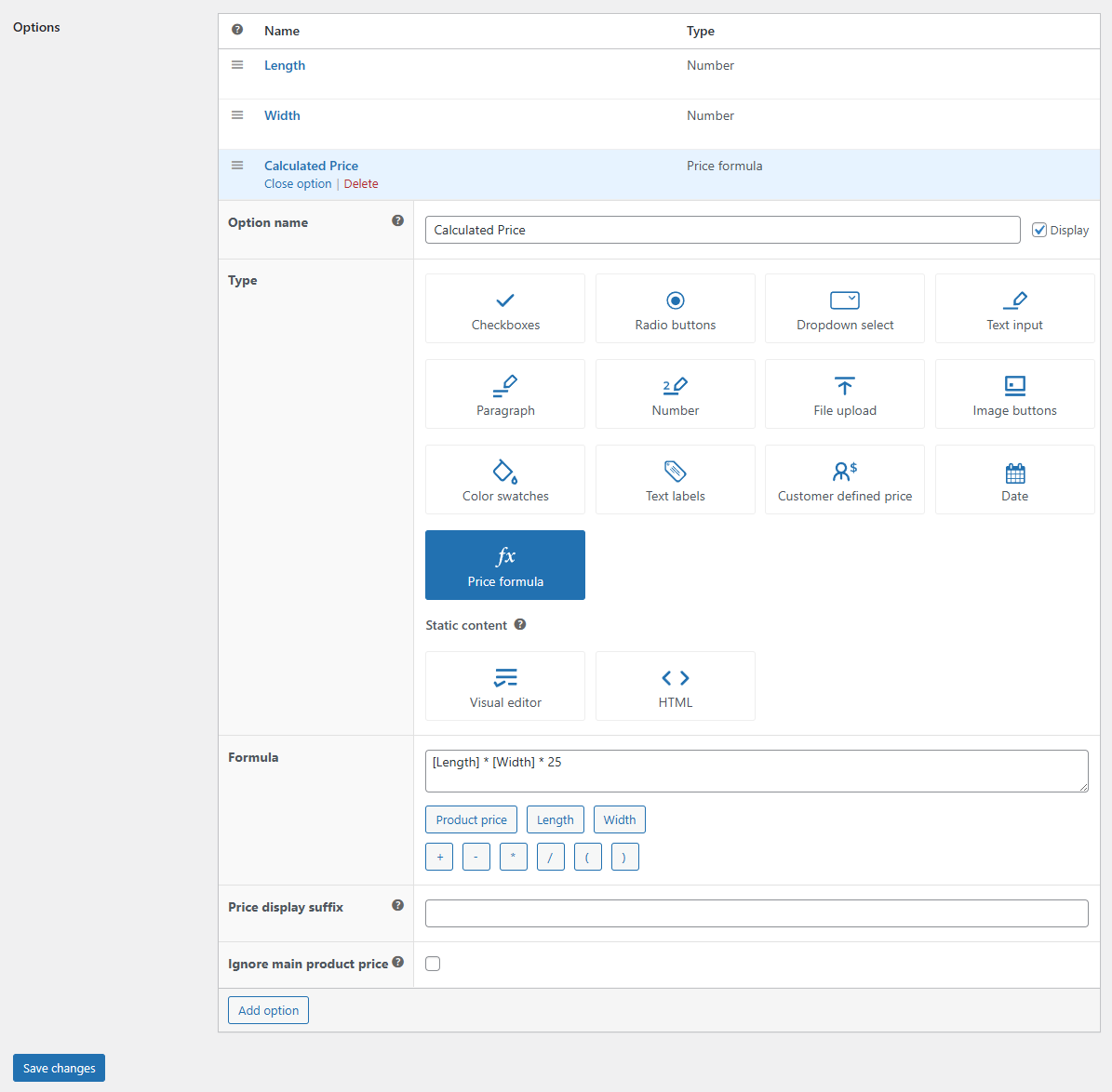Screen dimensions: 1112x1092
Task: Focus the Price display suffix field
Action: click(757, 913)
